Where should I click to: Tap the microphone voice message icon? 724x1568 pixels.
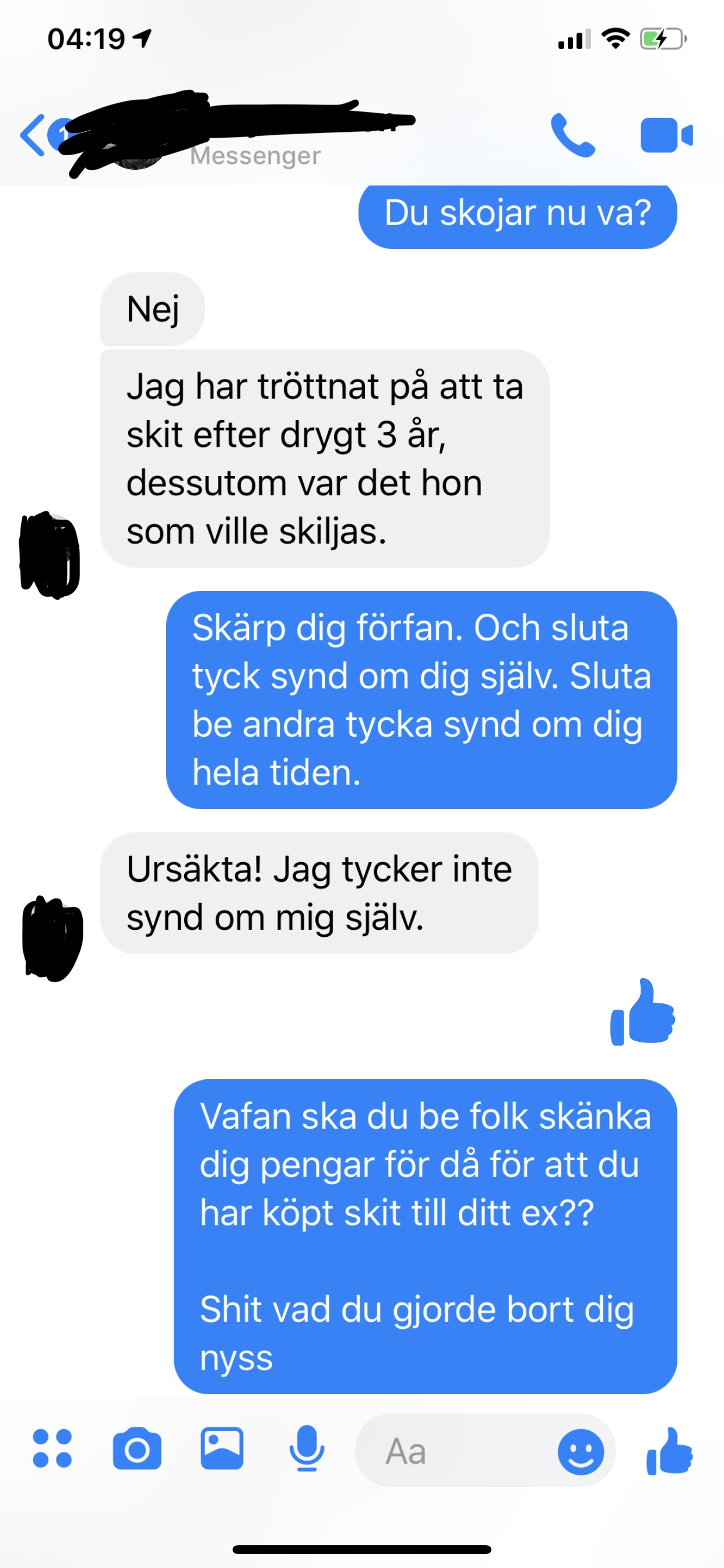tap(307, 1448)
